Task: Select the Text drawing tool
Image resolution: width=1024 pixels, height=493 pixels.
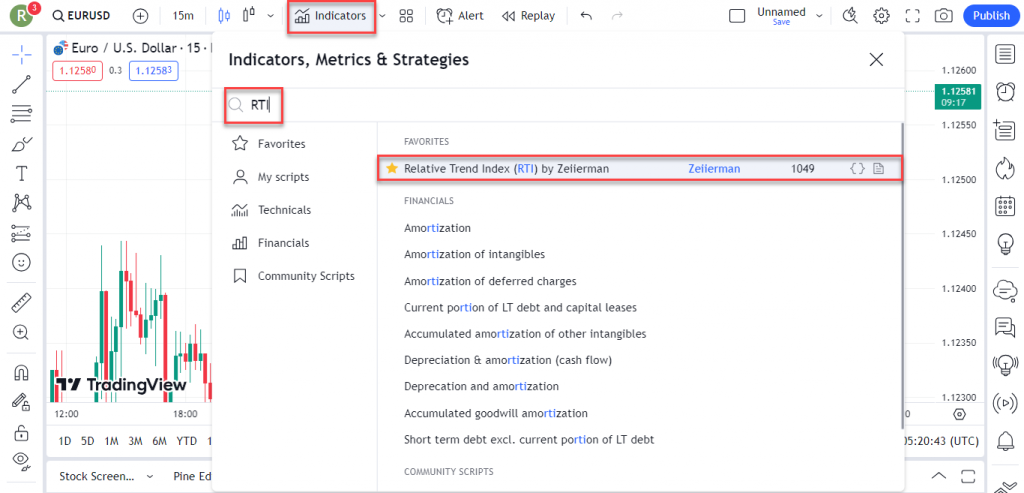Action: click(x=21, y=173)
